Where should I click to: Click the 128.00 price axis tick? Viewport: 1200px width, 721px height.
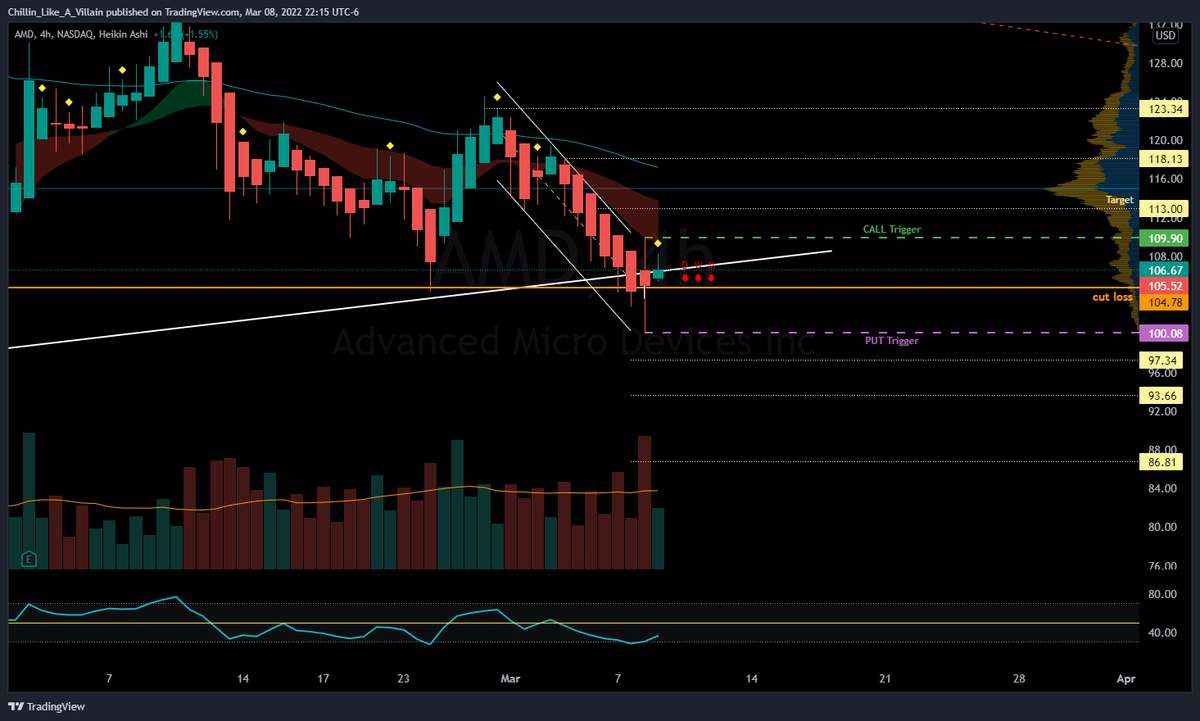pyautogui.click(x=1165, y=63)
